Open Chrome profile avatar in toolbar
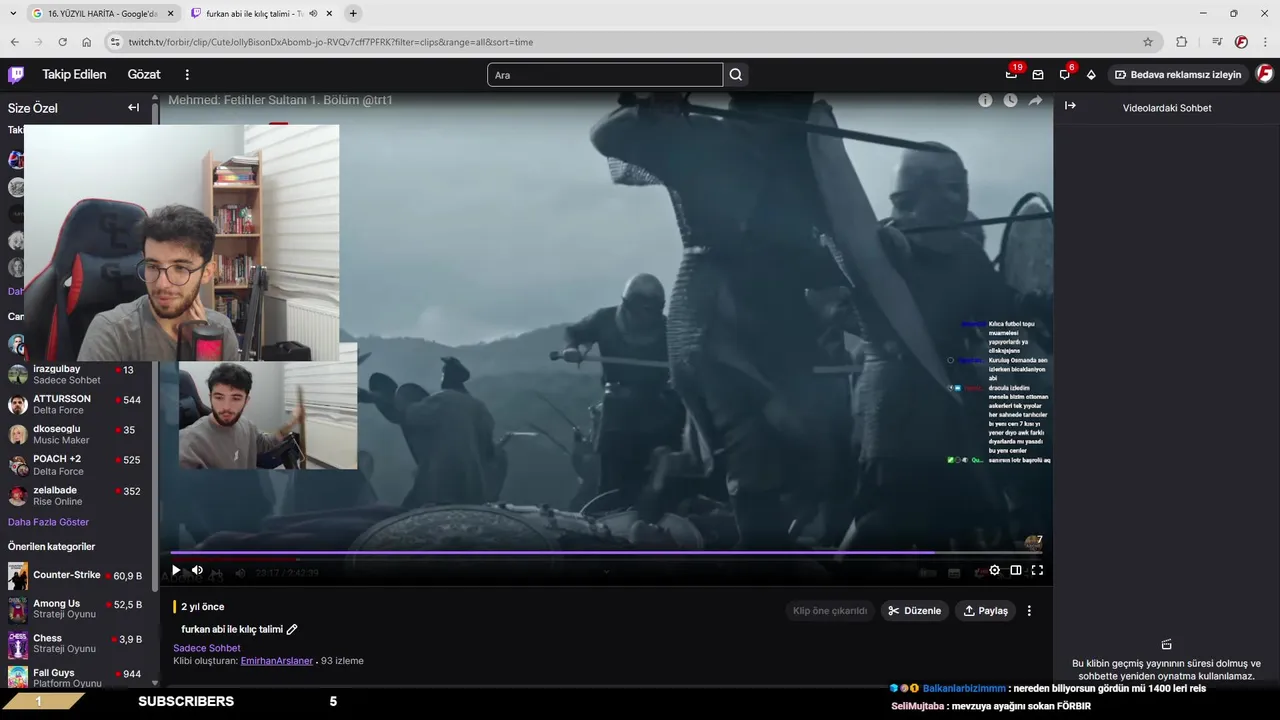The height and width of the screenshot is (720, 1280). (1241, 42)
